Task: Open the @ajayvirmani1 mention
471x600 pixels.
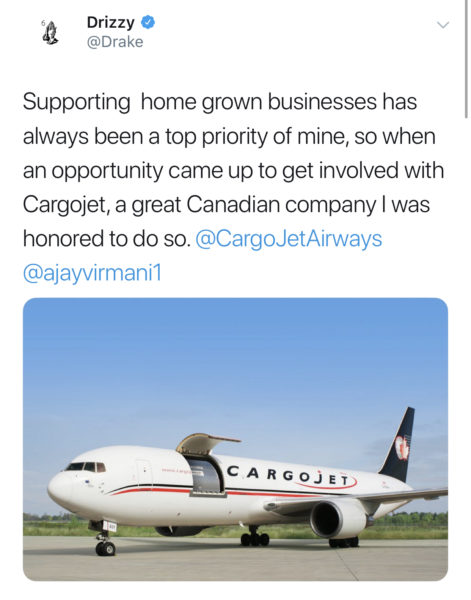Action: 92,273
